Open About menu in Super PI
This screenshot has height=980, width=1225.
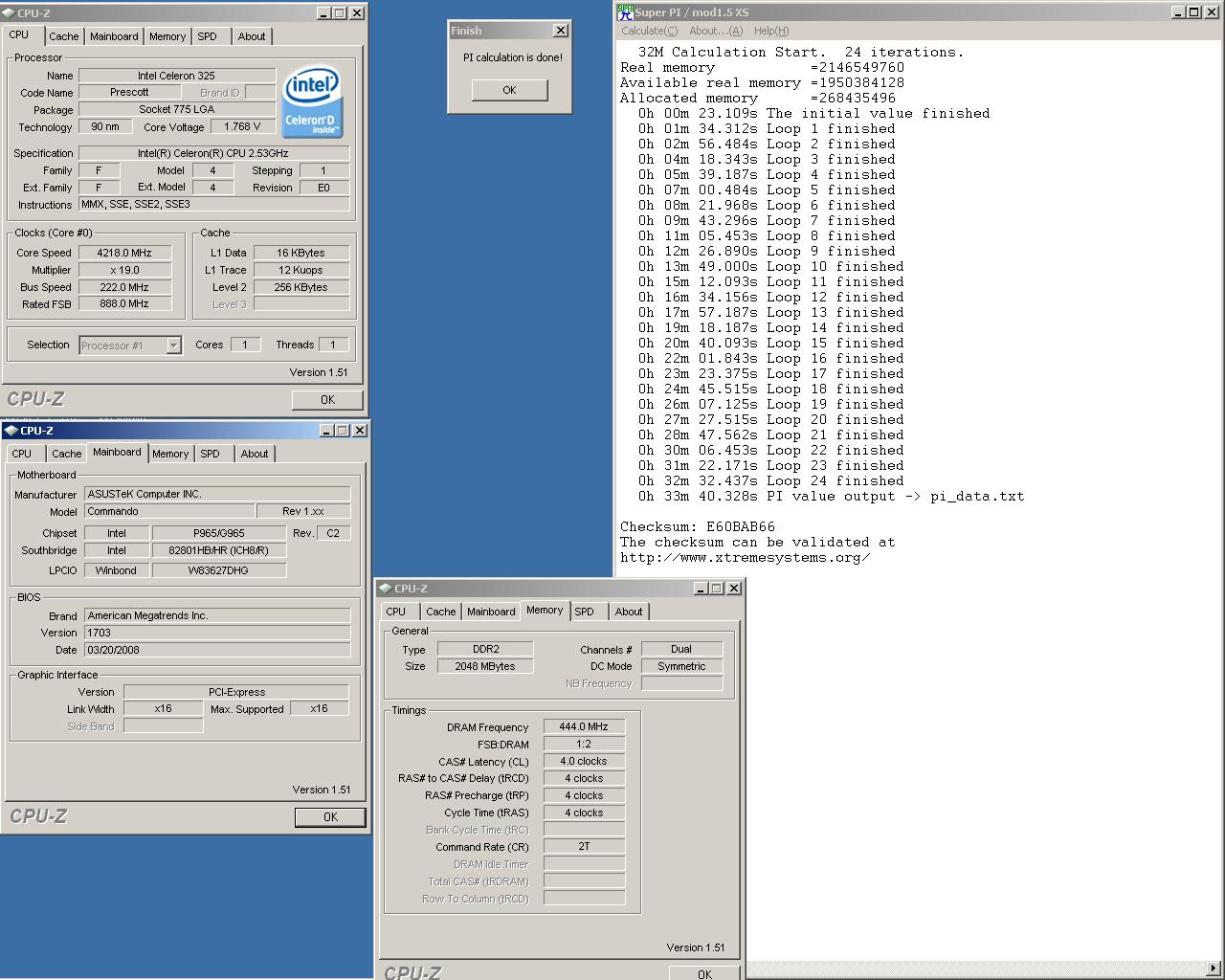tap(716, 31)
